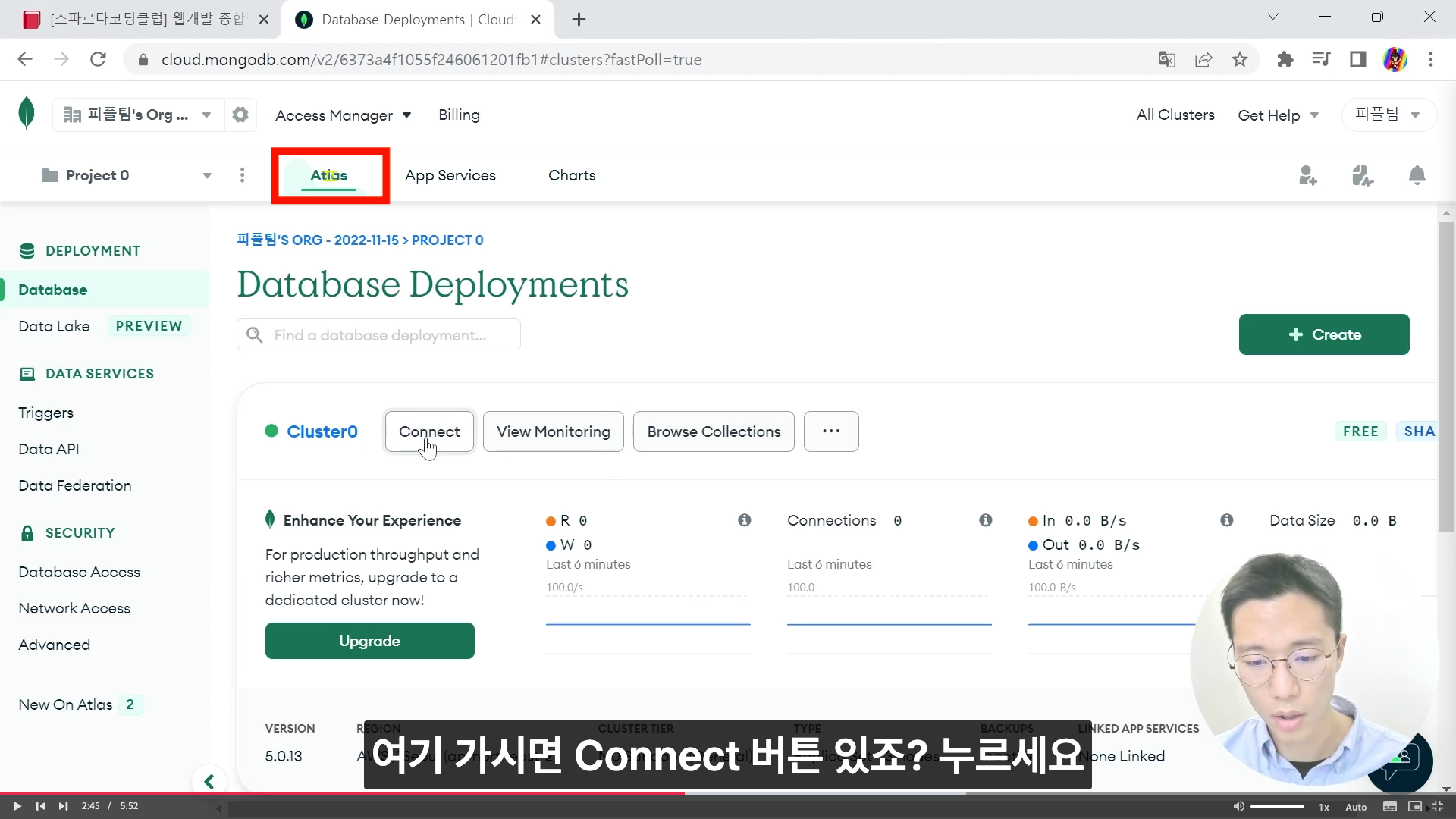Open a new browser tab
This screenshot has height=819, width=1456.
pyautogui.click(x=579, y=20)
